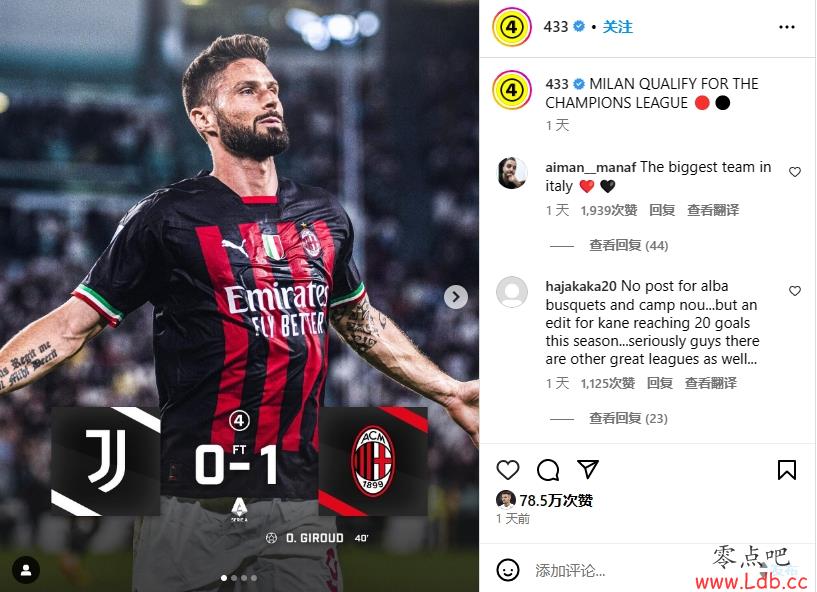This screenshot has width=817, height=592.
Task: Like aiman__manaf's comment
Action: coord(795,172)
